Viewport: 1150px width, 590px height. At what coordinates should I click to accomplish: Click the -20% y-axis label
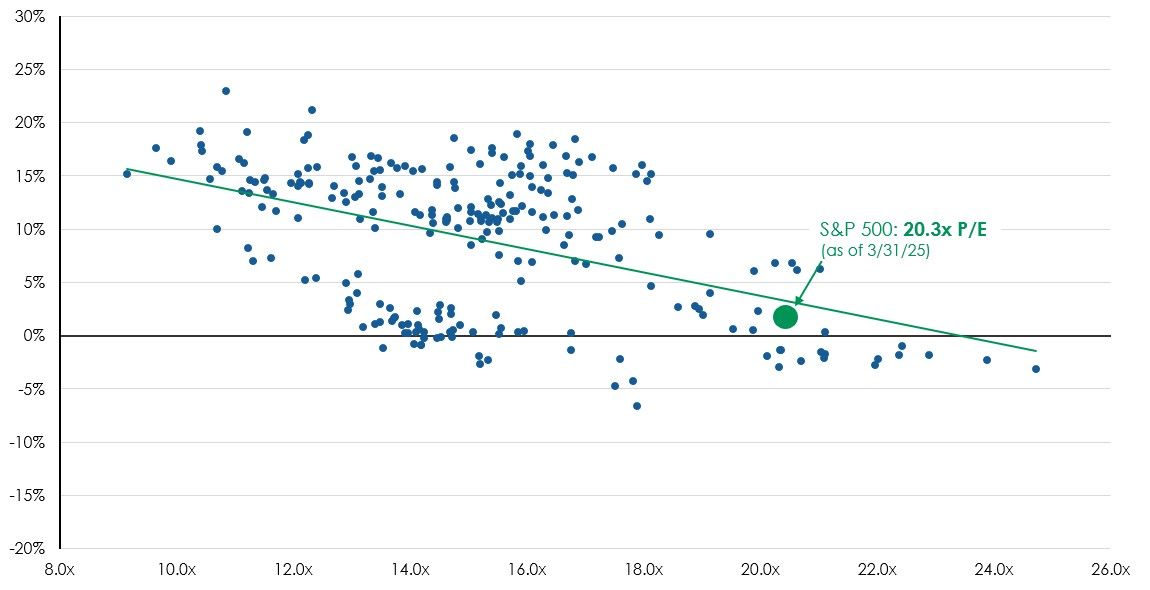point(27,549)
